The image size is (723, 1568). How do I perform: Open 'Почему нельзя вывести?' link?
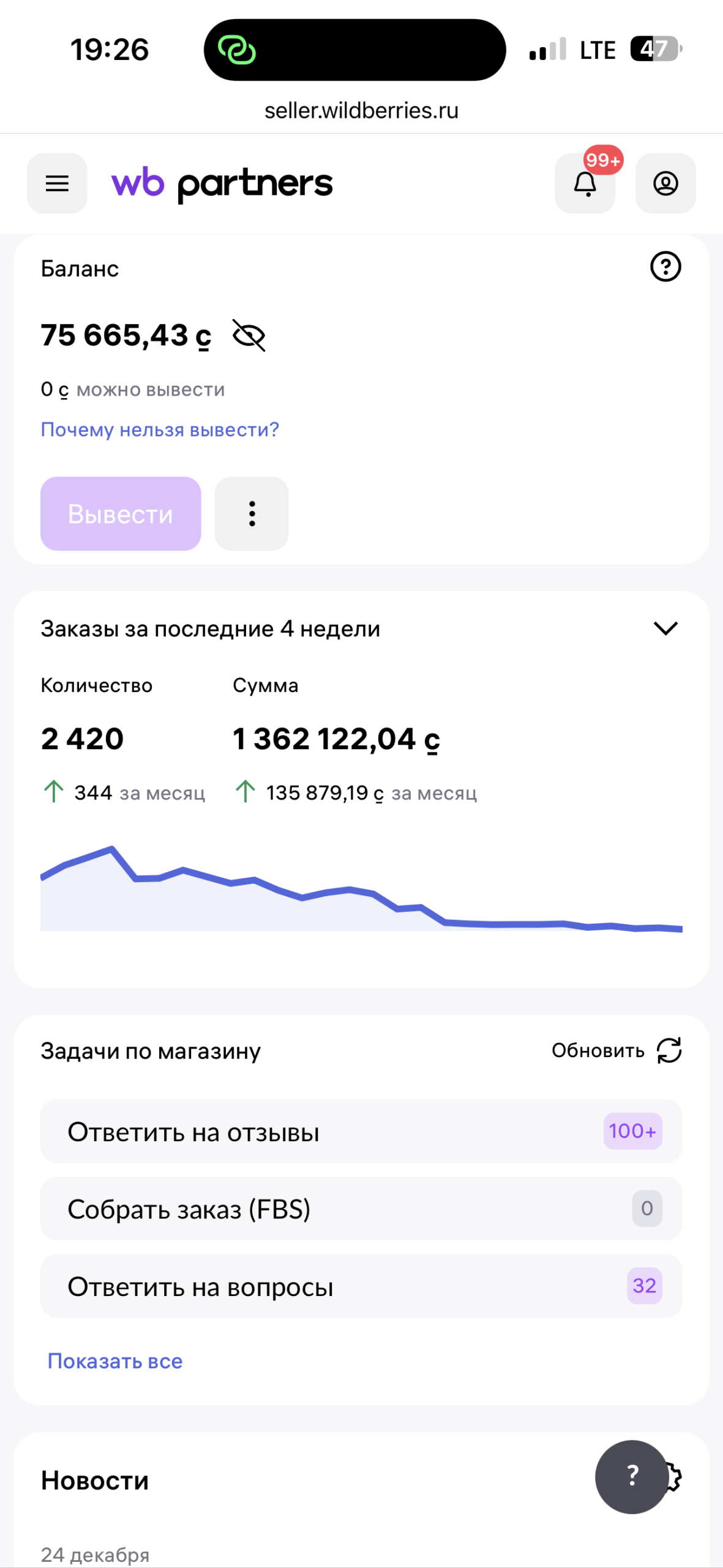point(160,430)
